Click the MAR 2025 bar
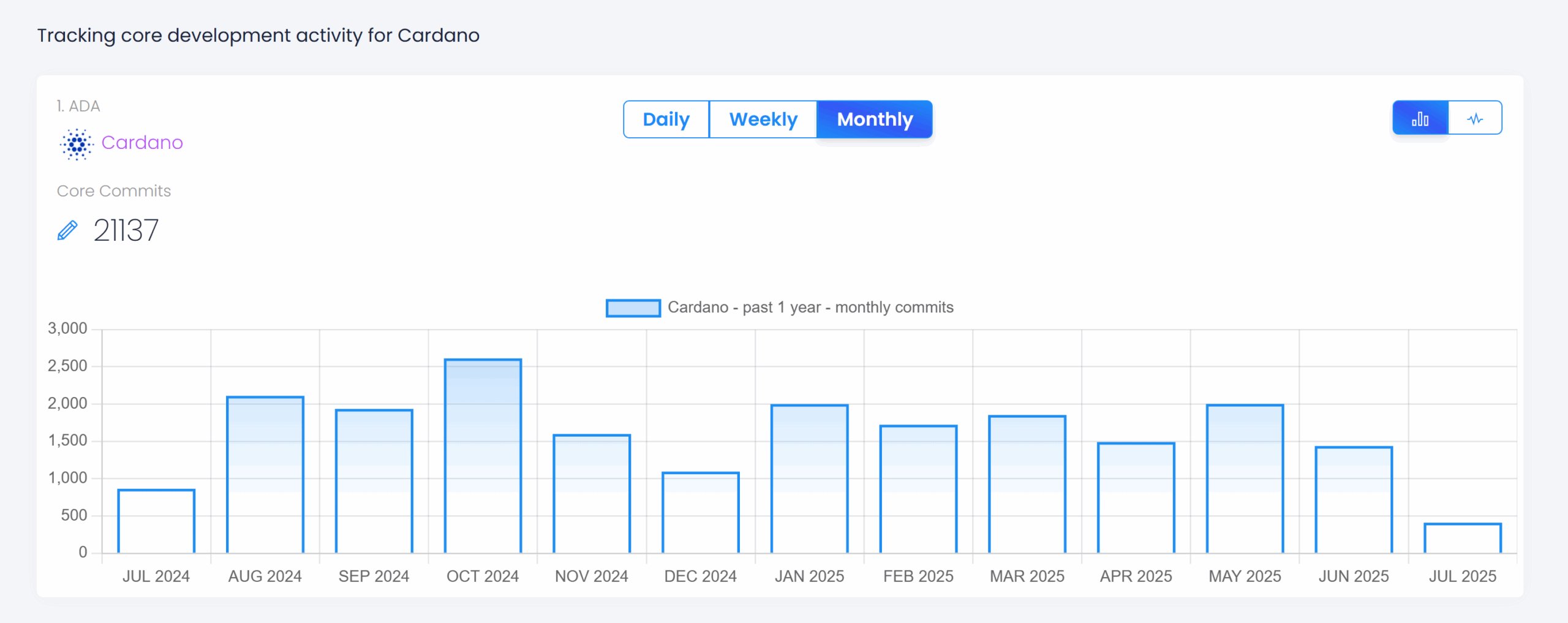This screenshot has height=623, width=1568. point(1027,485)
